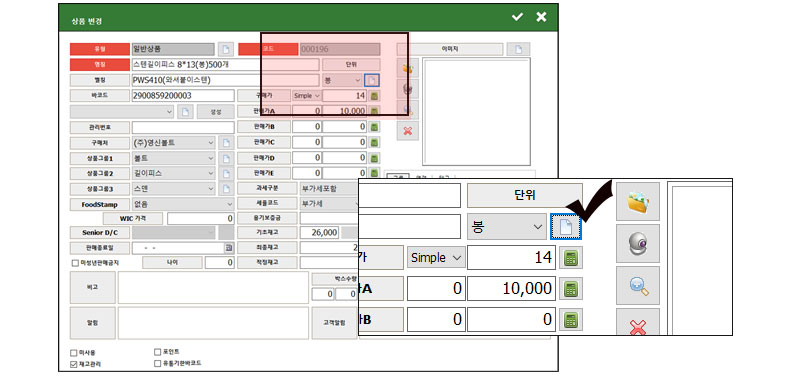Screen dimensions: 800x384
Task: Expand 상품그룹2 dropdown showing 길이피스
Action: (x=173, y=173)
